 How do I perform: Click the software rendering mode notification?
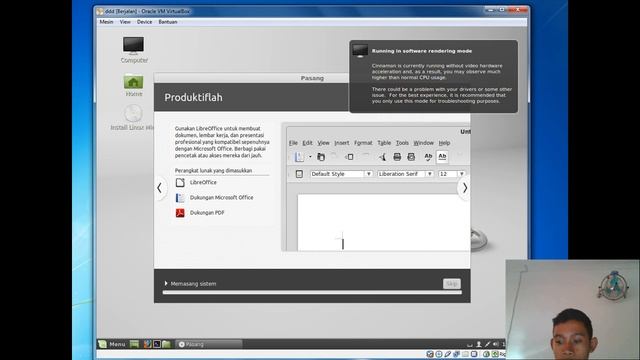pos(433,76)
